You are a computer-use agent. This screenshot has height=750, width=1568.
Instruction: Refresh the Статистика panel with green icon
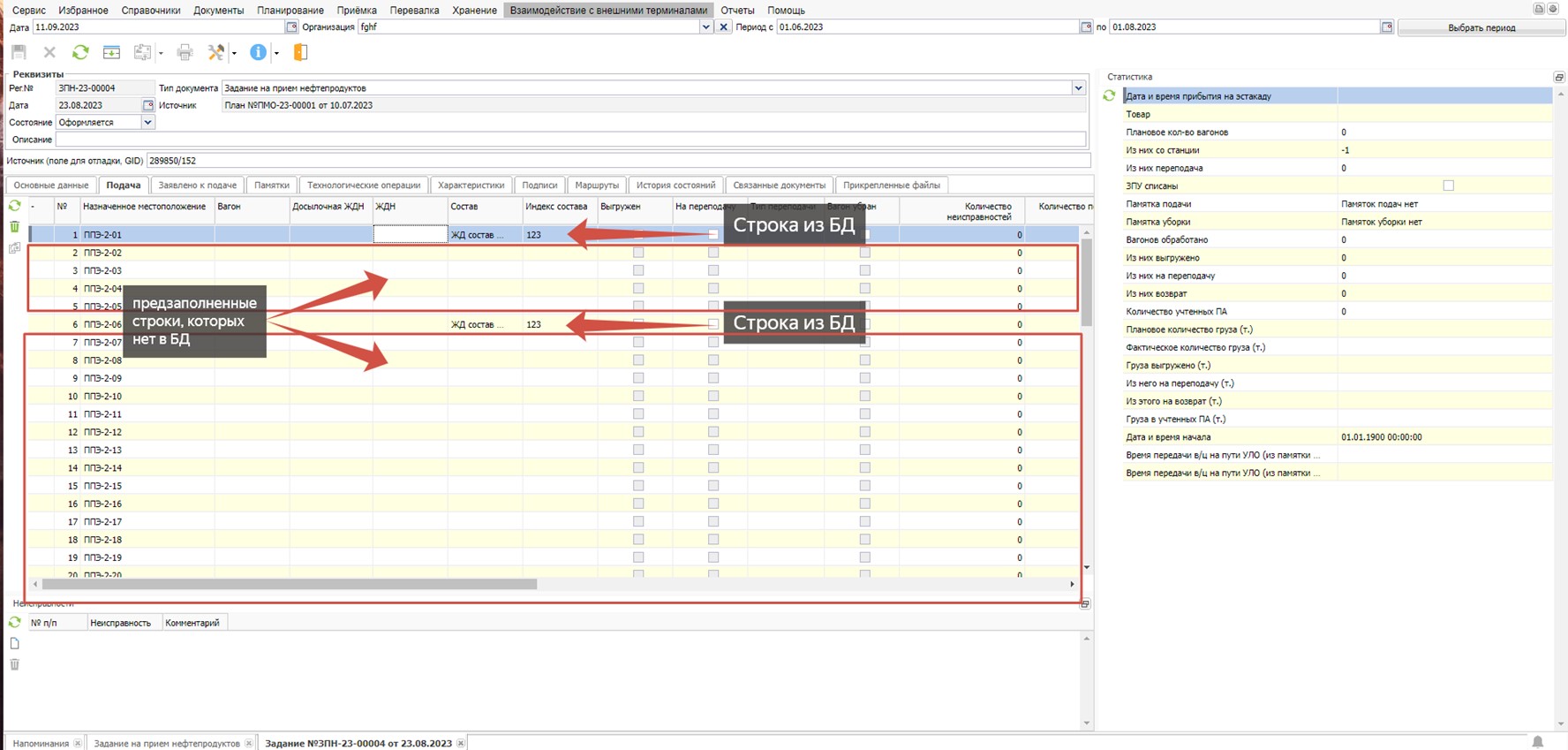(1109, 95)
